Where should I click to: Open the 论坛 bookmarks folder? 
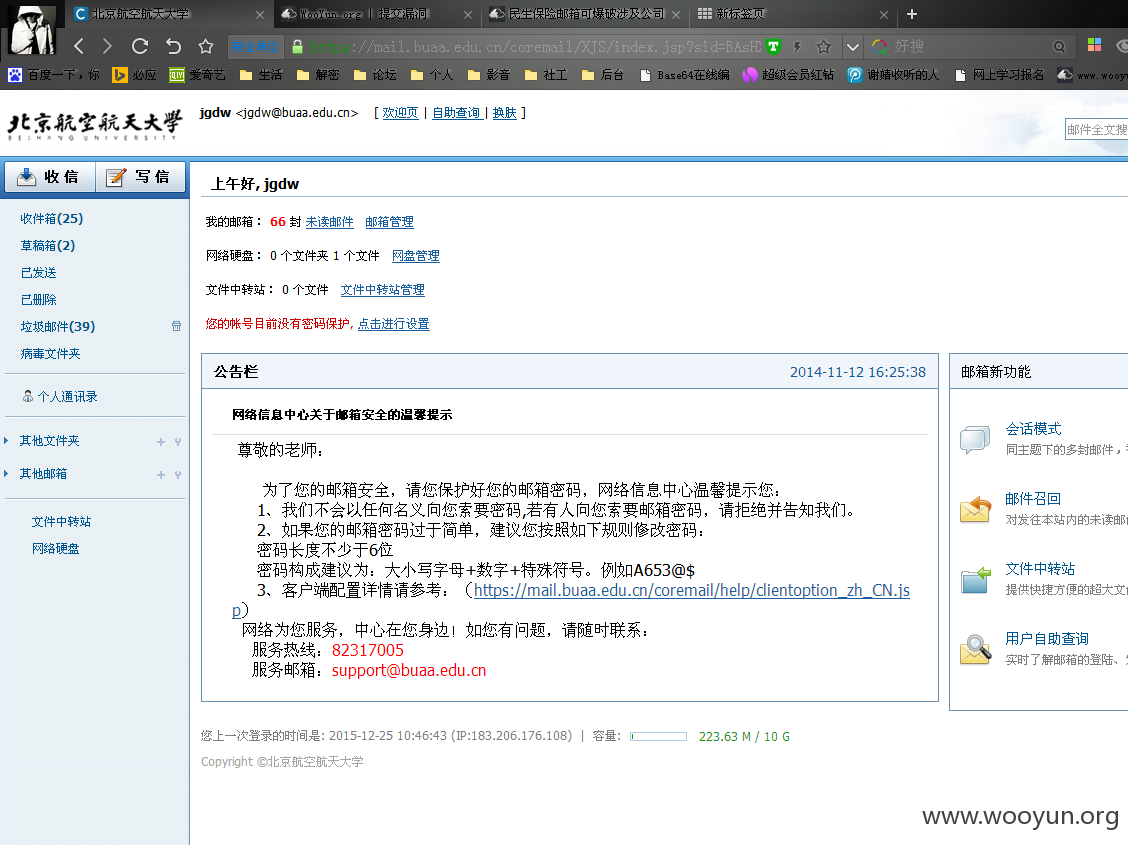[x=374, y=75]
